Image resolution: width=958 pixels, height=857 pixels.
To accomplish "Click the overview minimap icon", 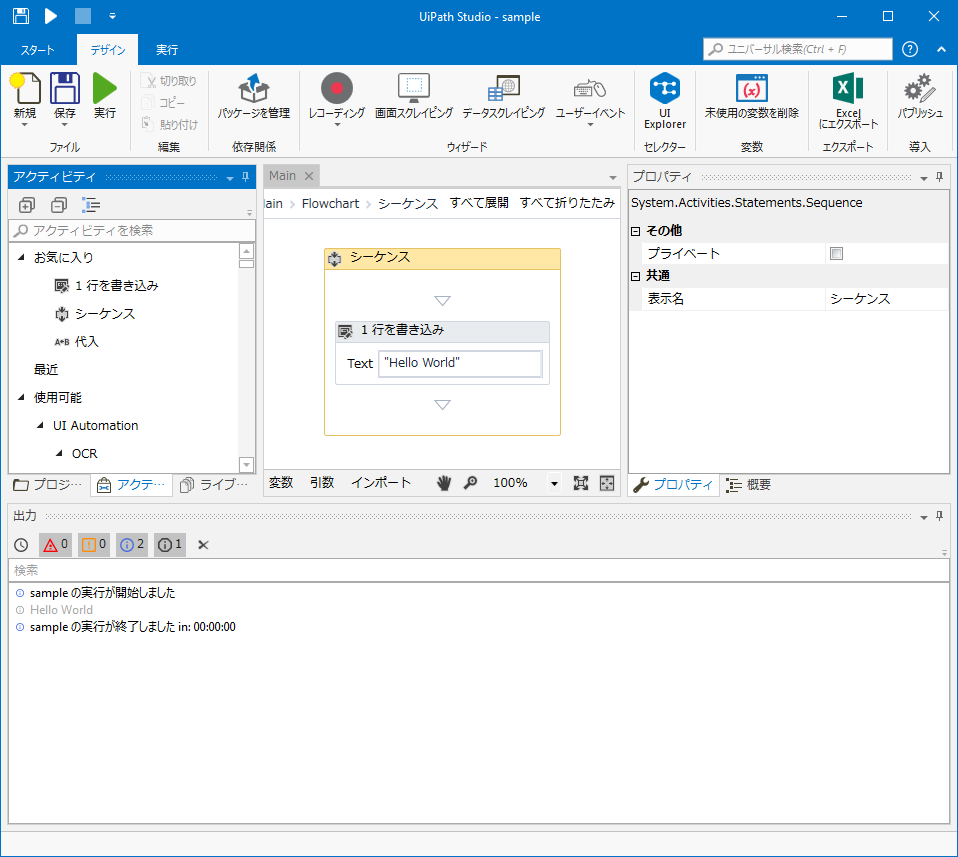I will click(607, 483).
